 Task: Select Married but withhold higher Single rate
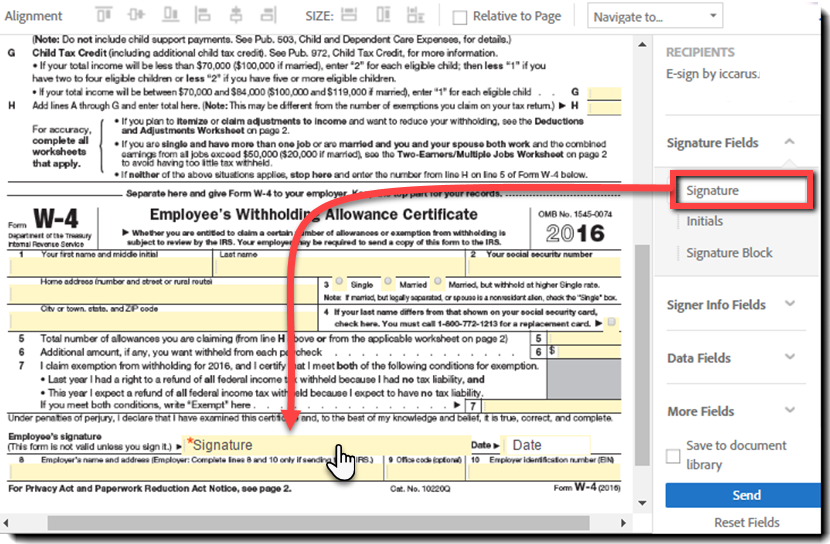pos(438,281)
